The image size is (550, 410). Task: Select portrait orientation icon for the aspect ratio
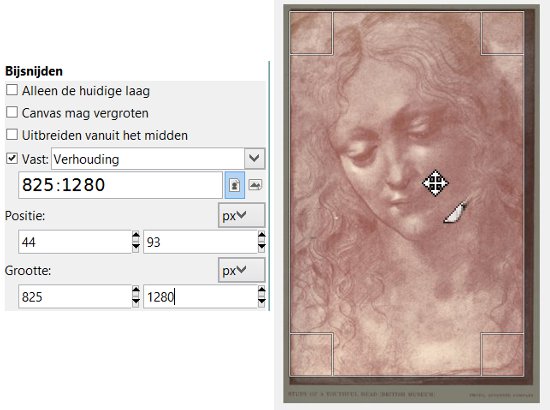click(235, 185)
